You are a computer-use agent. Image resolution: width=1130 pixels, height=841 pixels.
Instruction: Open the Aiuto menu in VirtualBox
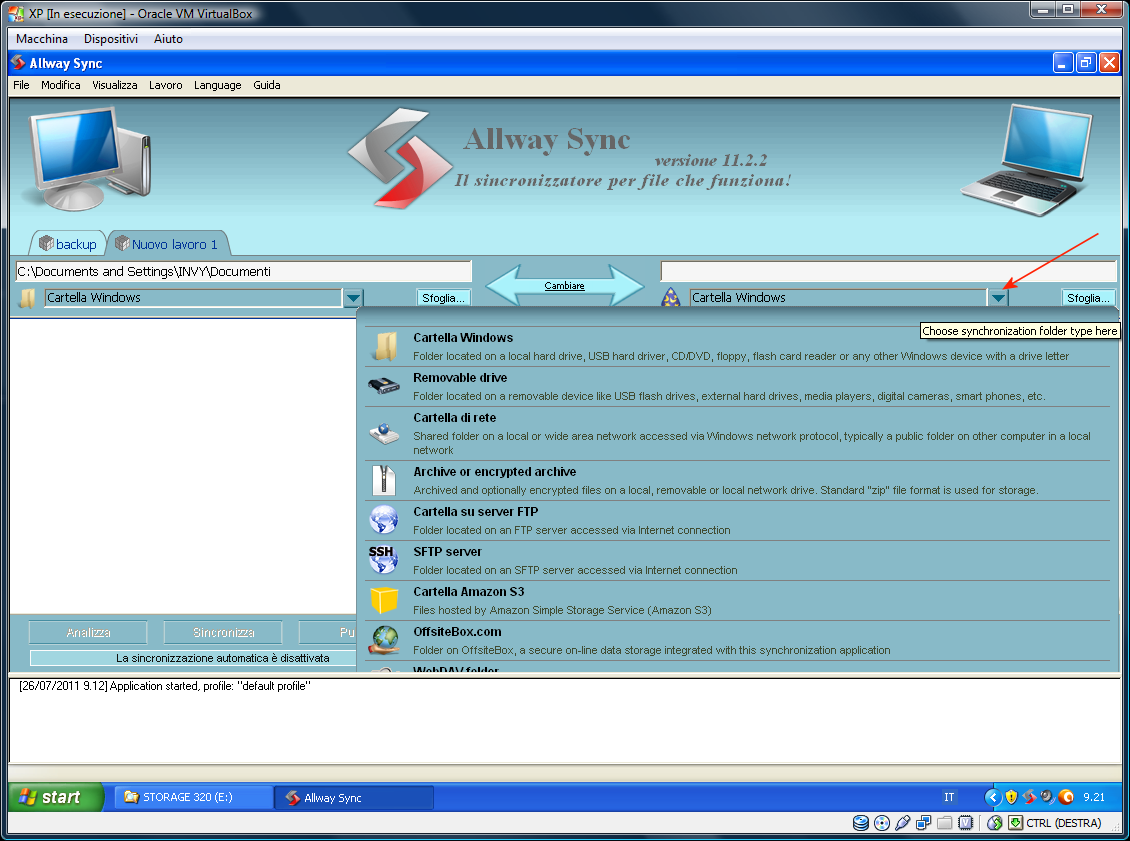[168, 39]
